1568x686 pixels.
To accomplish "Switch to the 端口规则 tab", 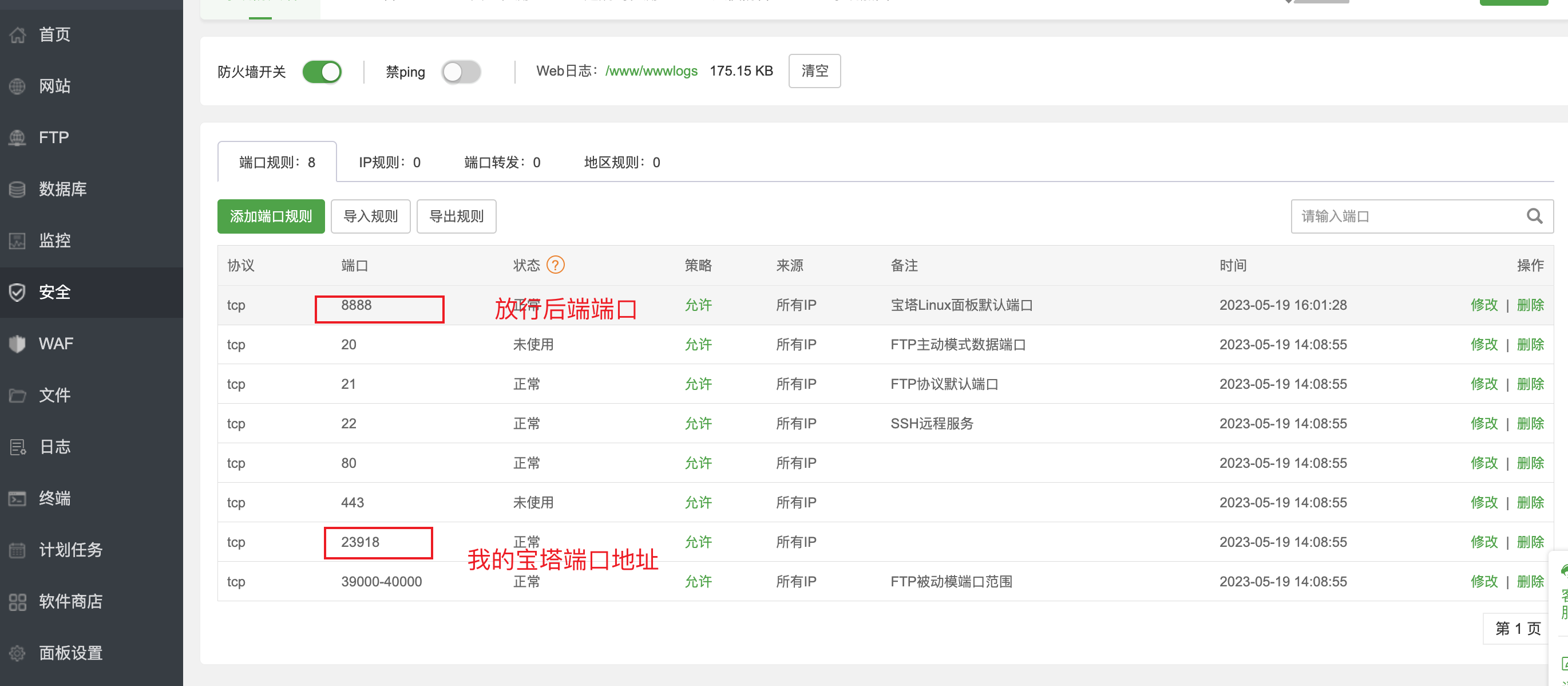I will tap(277, 162).
